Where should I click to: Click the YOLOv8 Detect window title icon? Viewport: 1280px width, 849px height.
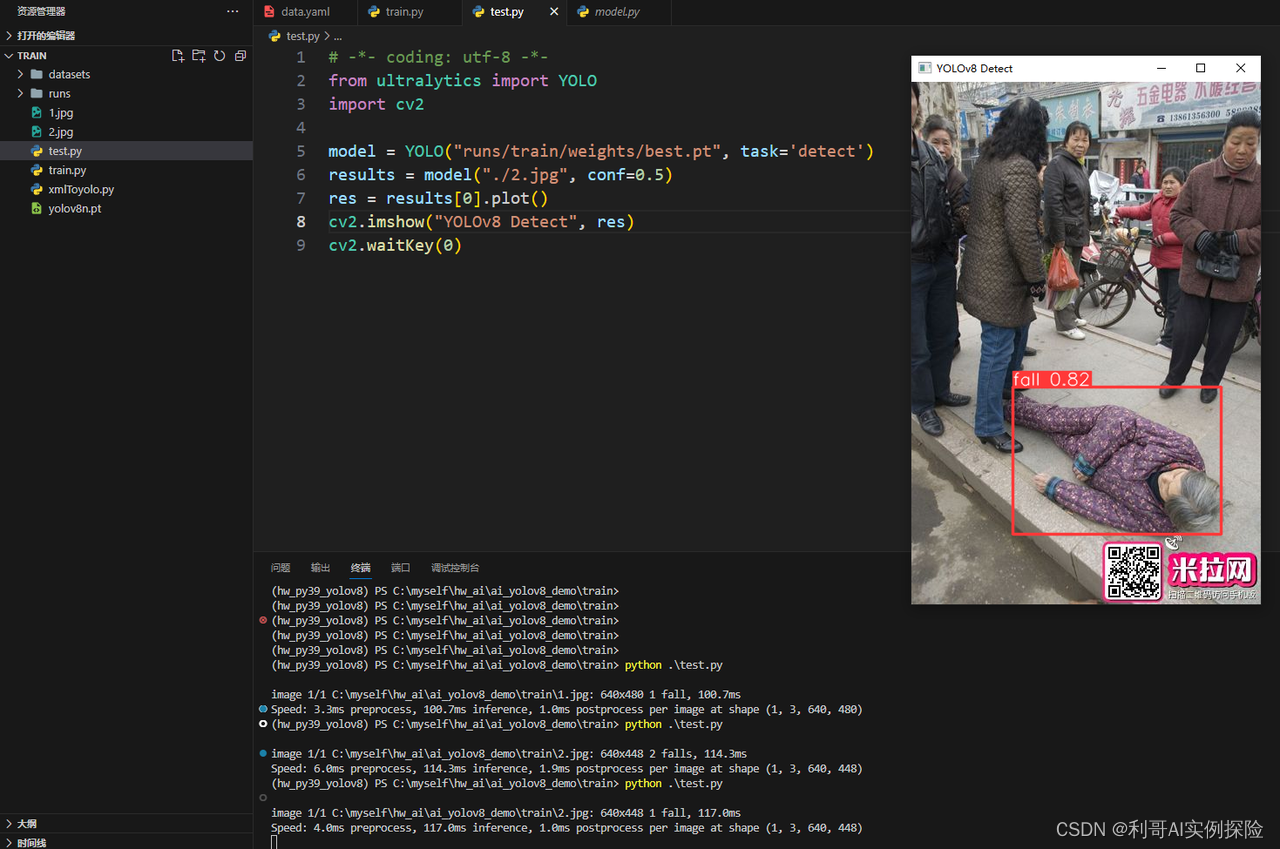(924, 68)
